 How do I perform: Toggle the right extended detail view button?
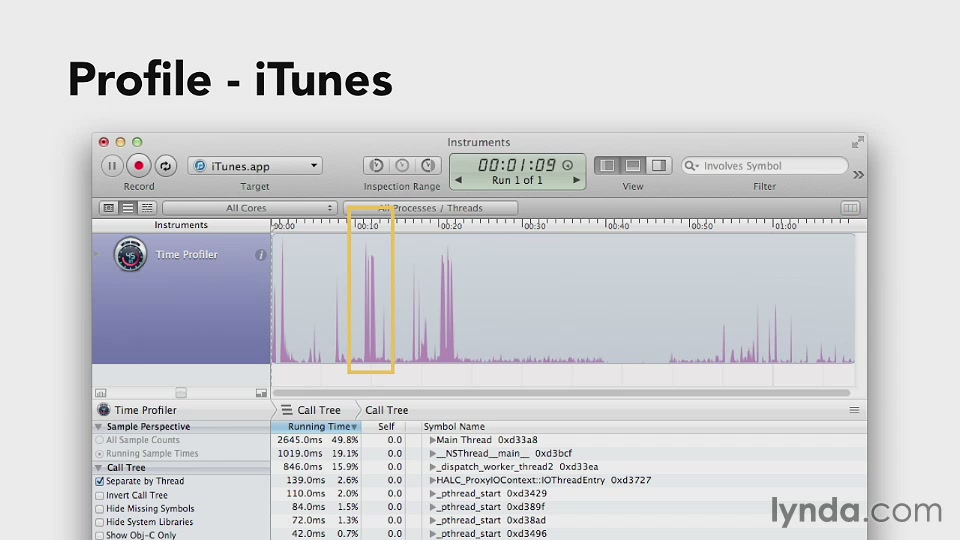pos(659,165)
